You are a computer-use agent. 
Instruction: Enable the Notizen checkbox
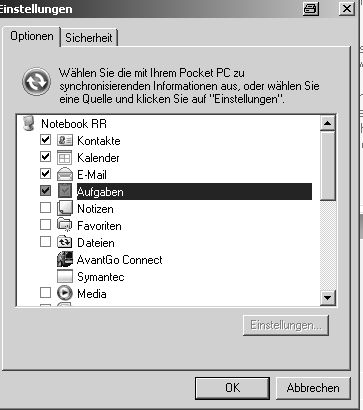click(x=45, y=208)
